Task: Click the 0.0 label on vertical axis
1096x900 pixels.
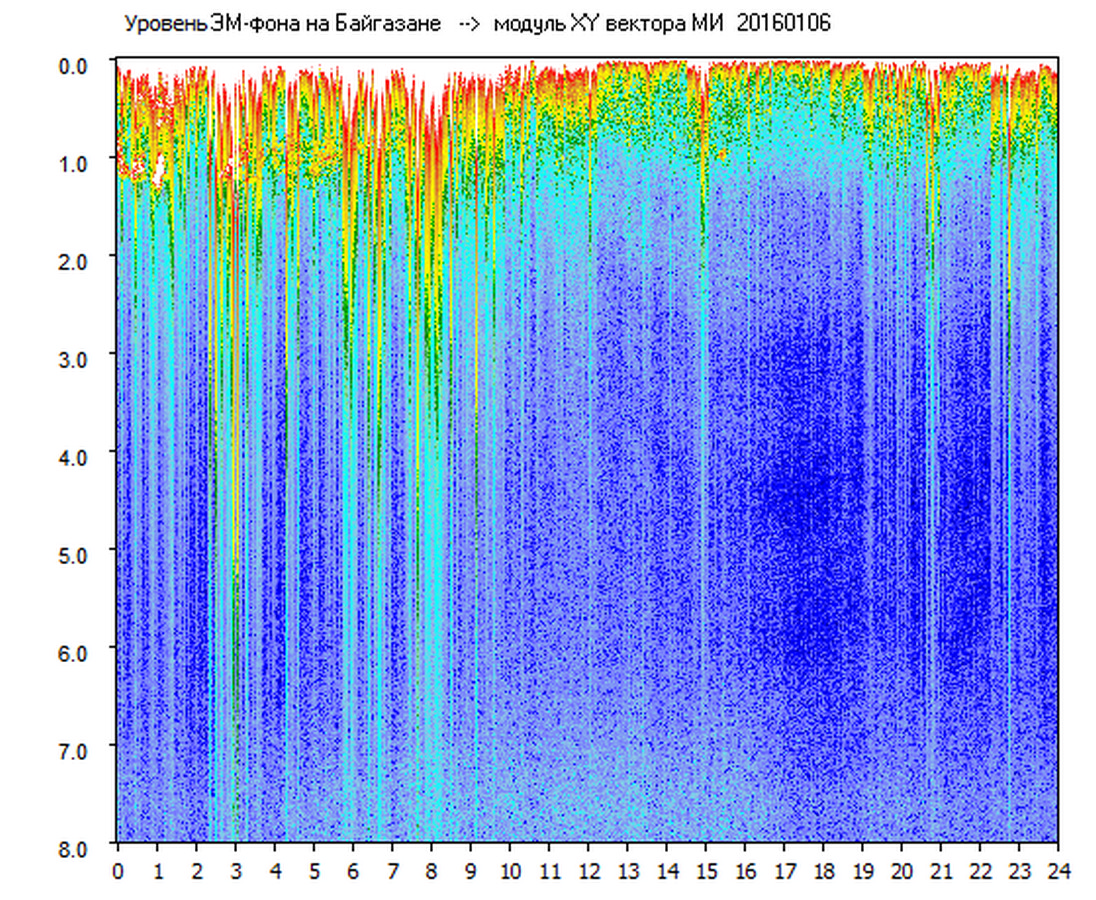Action: (x=75, y=65)
